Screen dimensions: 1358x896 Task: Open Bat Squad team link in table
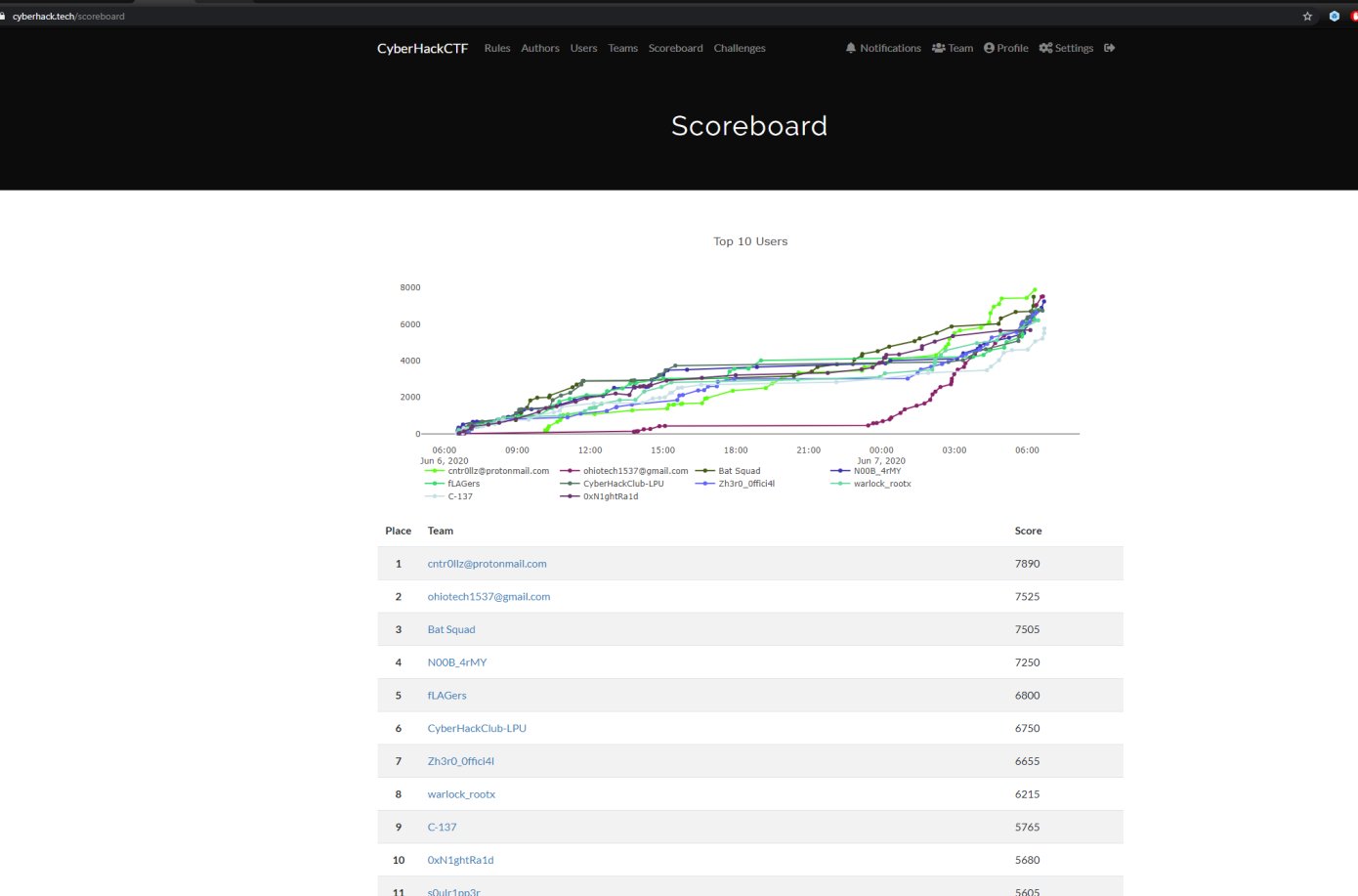[451, 630]
